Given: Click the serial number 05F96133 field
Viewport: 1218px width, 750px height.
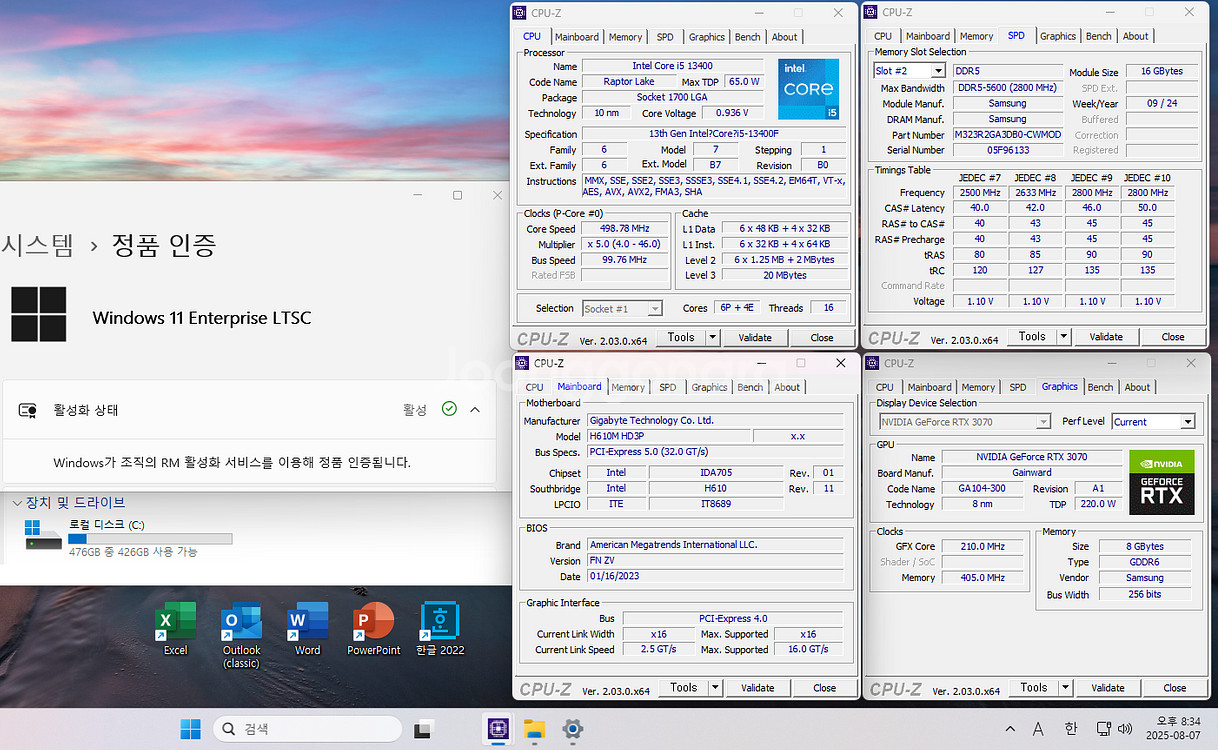Looking at the screenshot, I should (x=1007, y=150).
